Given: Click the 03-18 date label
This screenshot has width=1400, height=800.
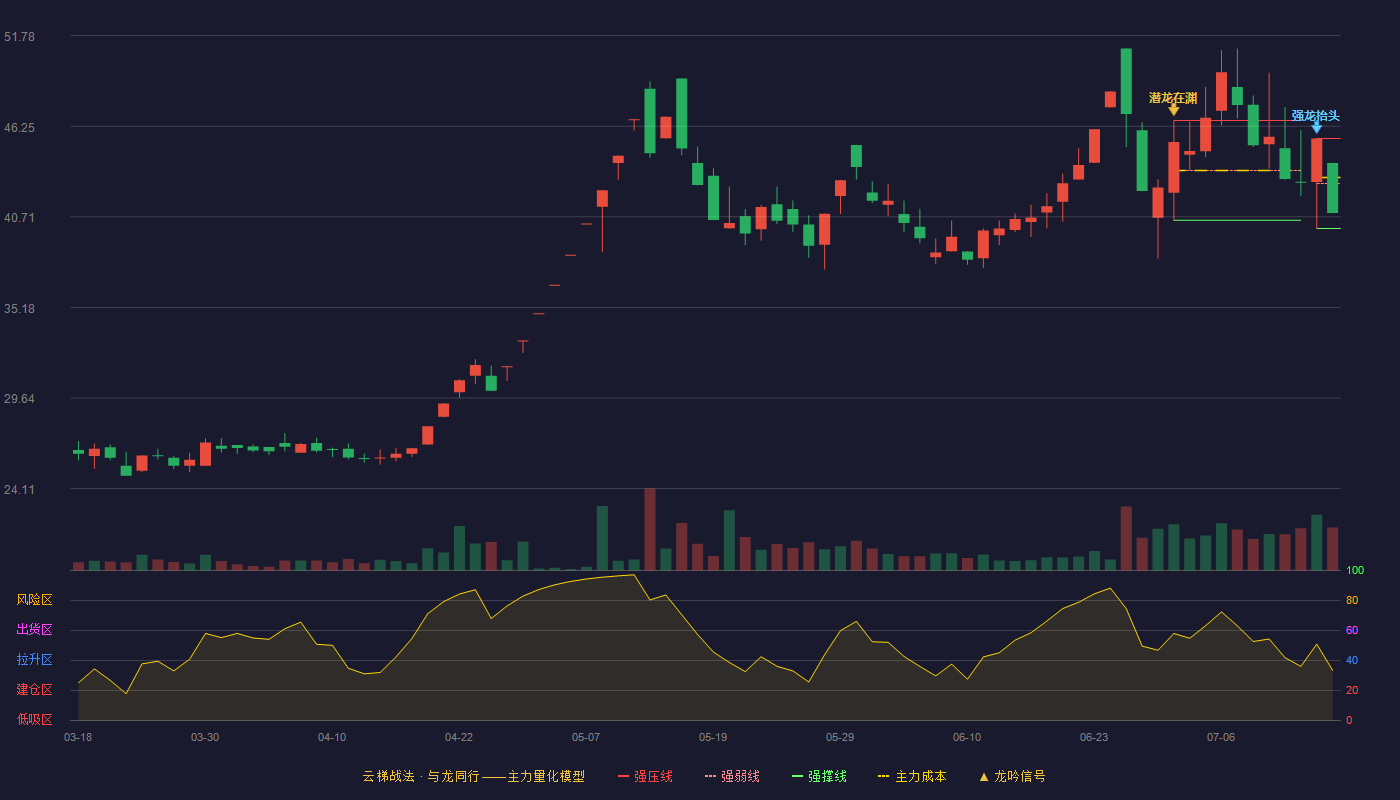Looking at the screenshot, I should click(x=78, y=737).
